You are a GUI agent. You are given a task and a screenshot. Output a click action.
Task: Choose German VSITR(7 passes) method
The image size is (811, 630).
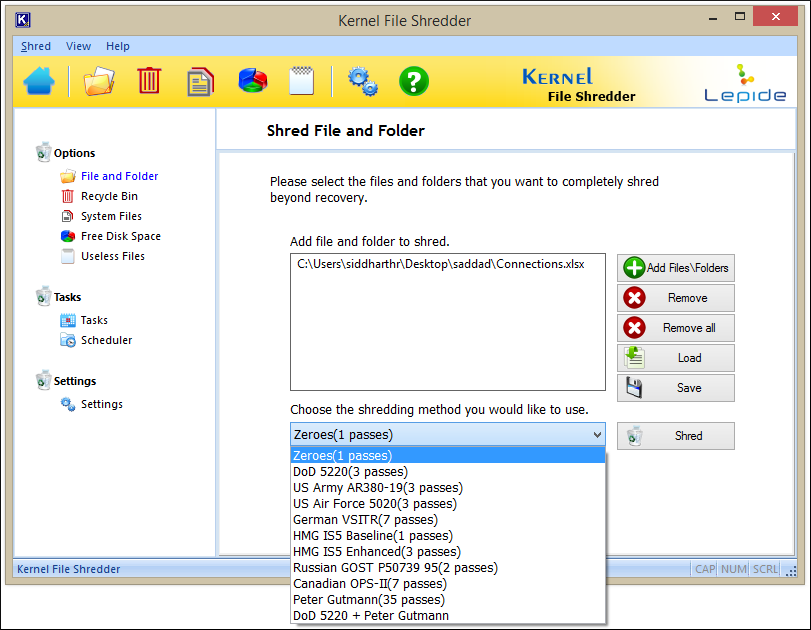(448, 520)
